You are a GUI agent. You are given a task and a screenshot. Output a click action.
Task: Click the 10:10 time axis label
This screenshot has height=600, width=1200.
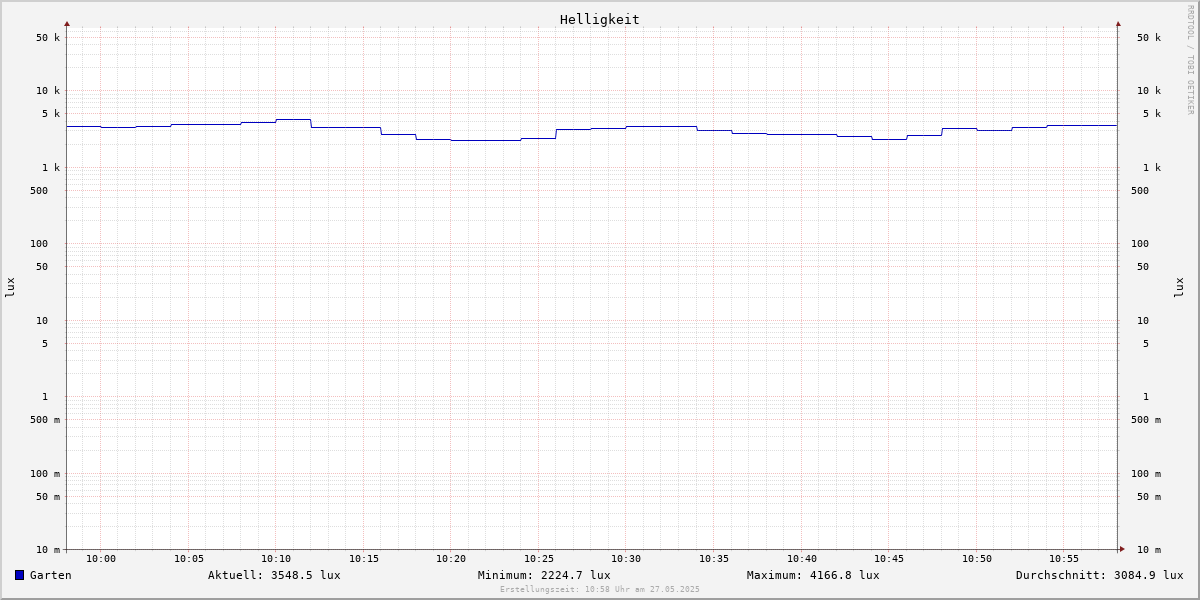[x=276, y=559]
